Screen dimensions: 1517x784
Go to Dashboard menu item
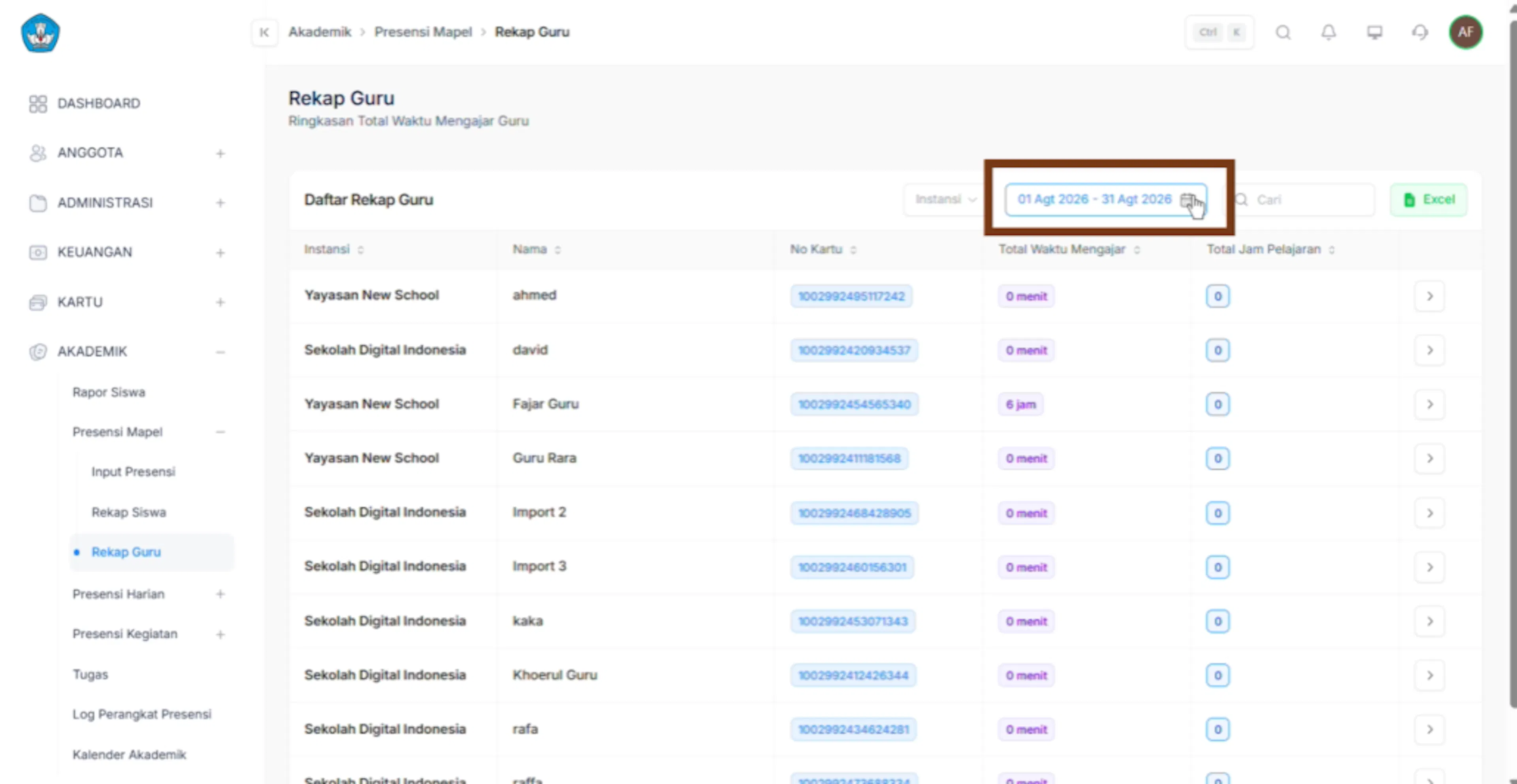tap(99, 103)
